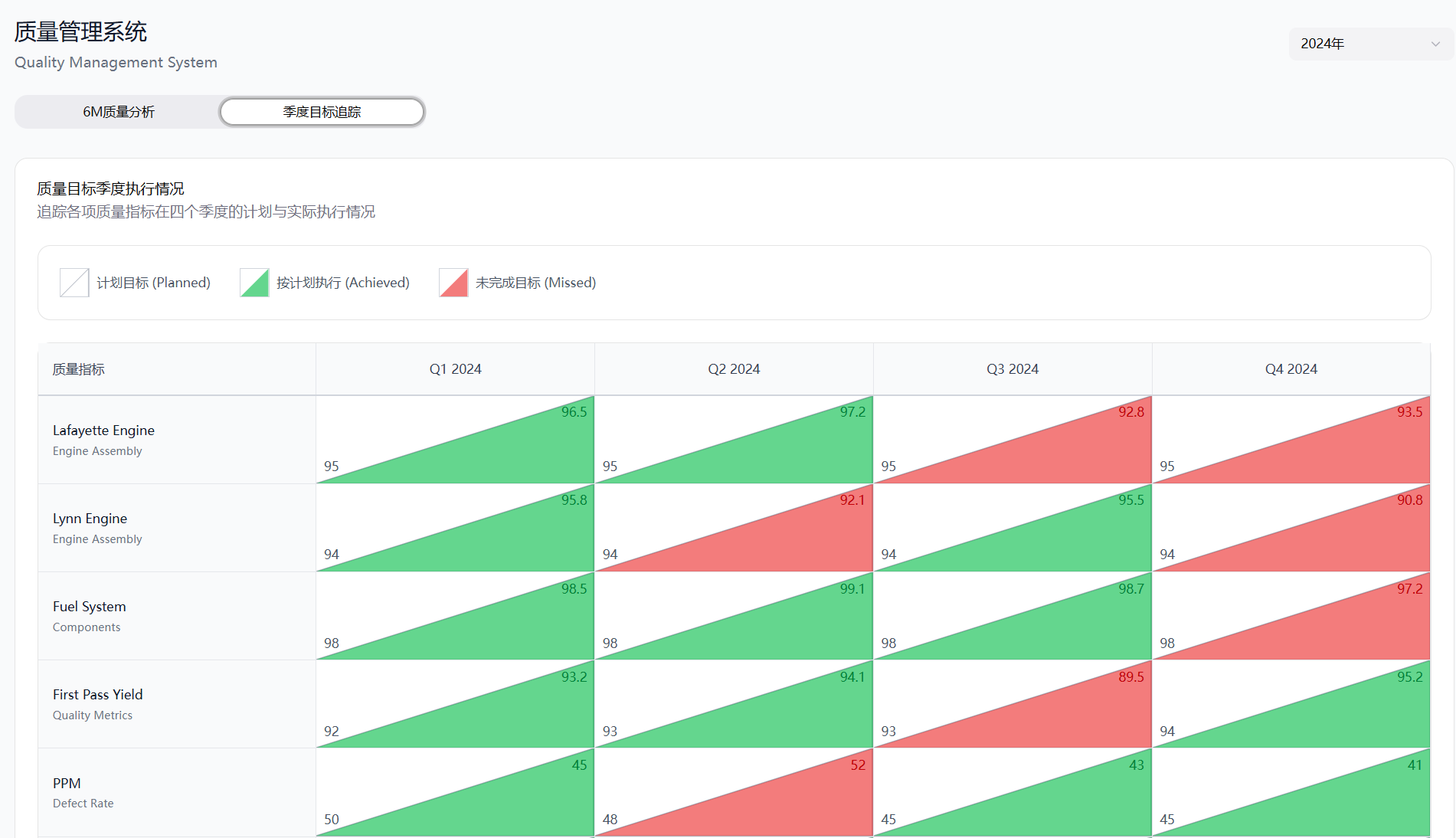Click the PPM Defect Rate row label
The image size is (1456, 838).
click(x=83, y=792)
